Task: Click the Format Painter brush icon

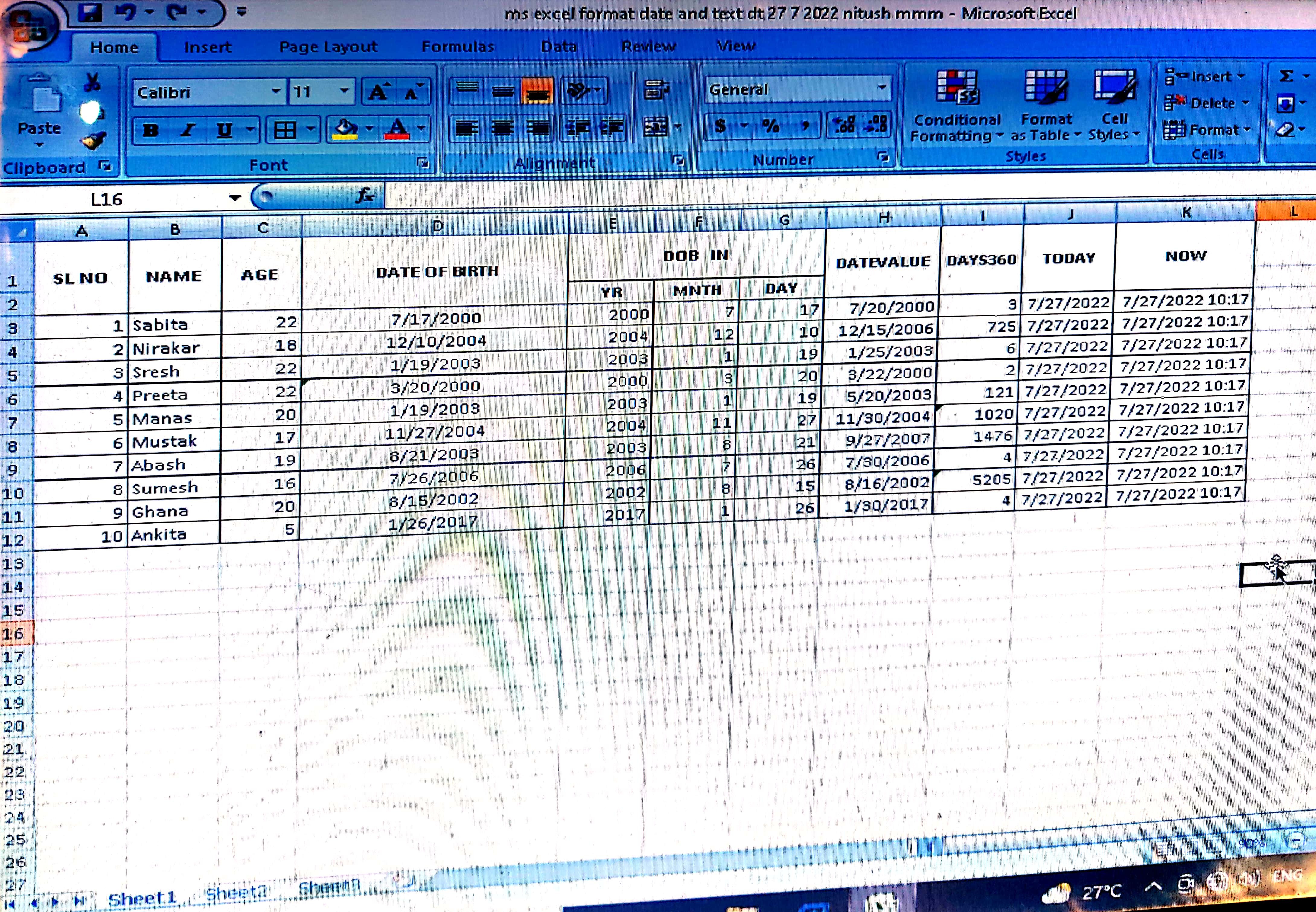Action: (x=93, y=140)
